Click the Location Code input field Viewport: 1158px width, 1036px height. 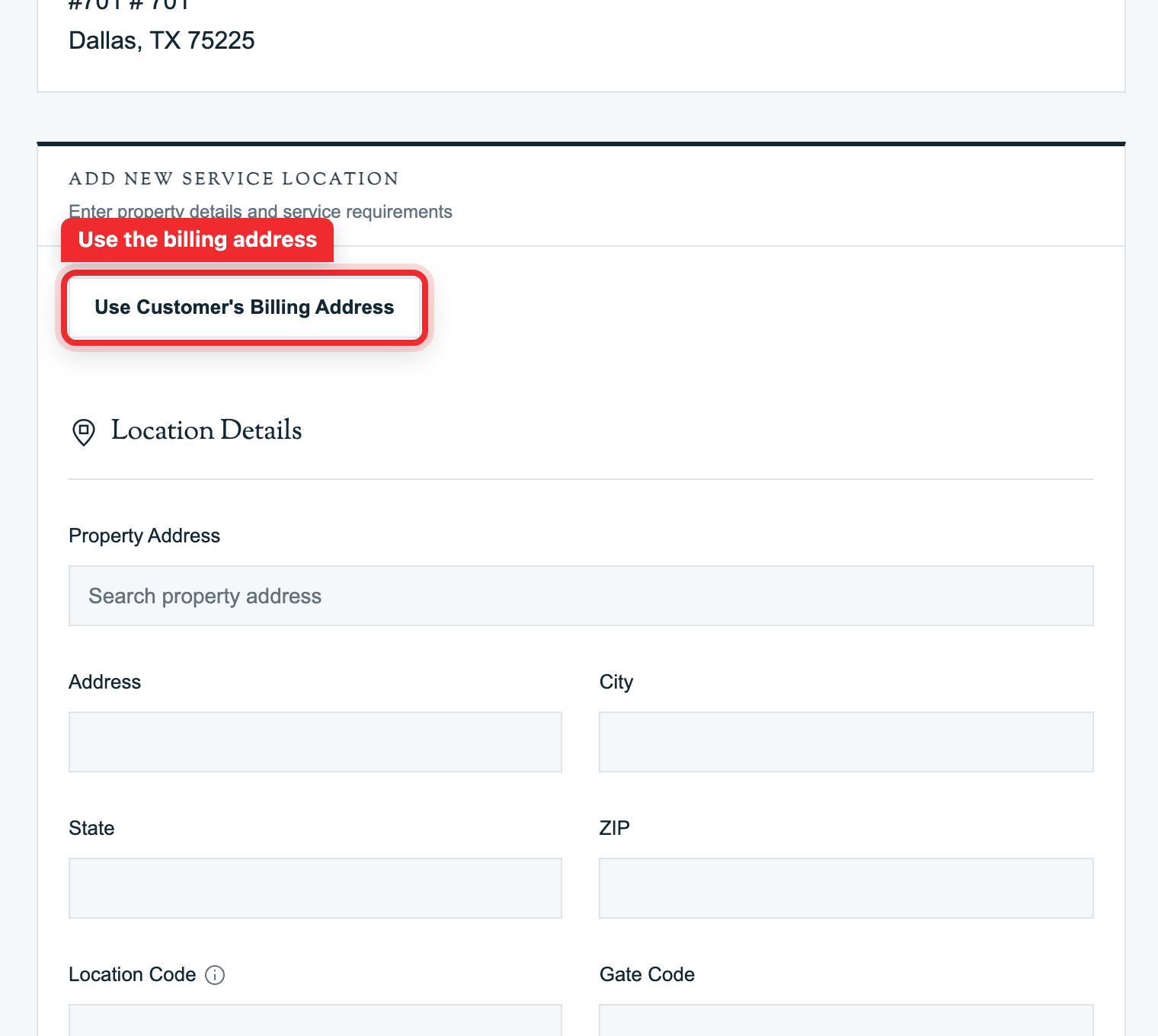click(315, 1021)
